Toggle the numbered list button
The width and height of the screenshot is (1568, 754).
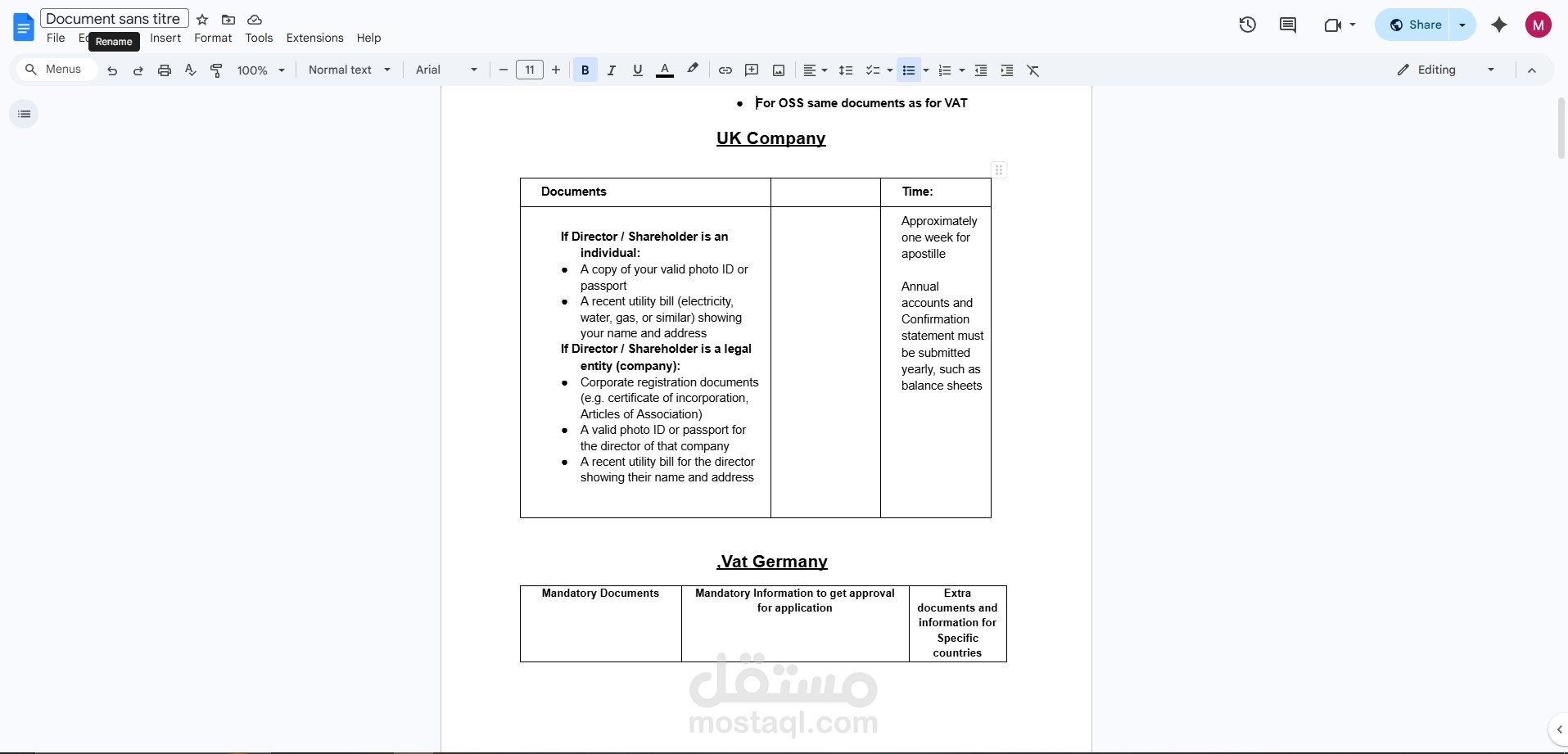pos(945,70)
